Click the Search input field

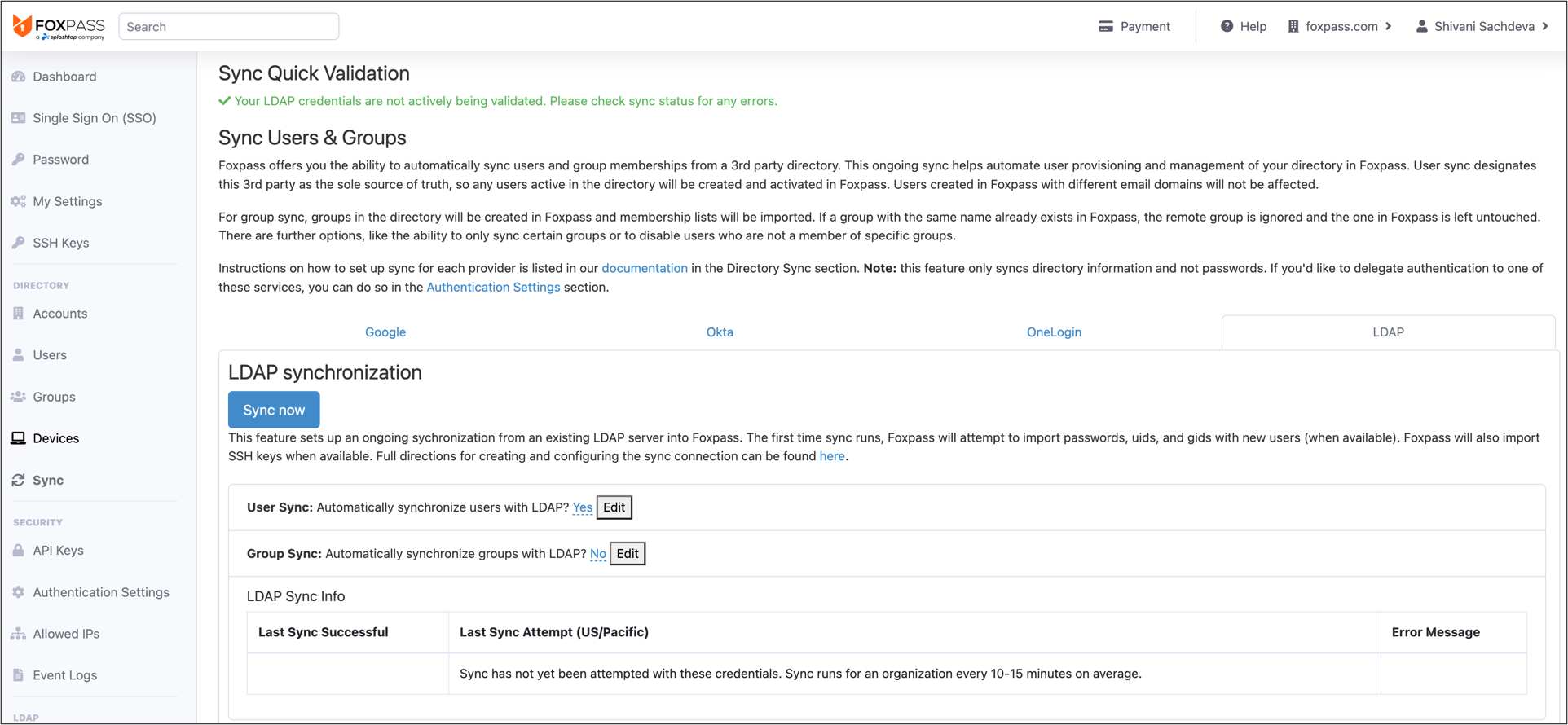click(x=229, y=27)
